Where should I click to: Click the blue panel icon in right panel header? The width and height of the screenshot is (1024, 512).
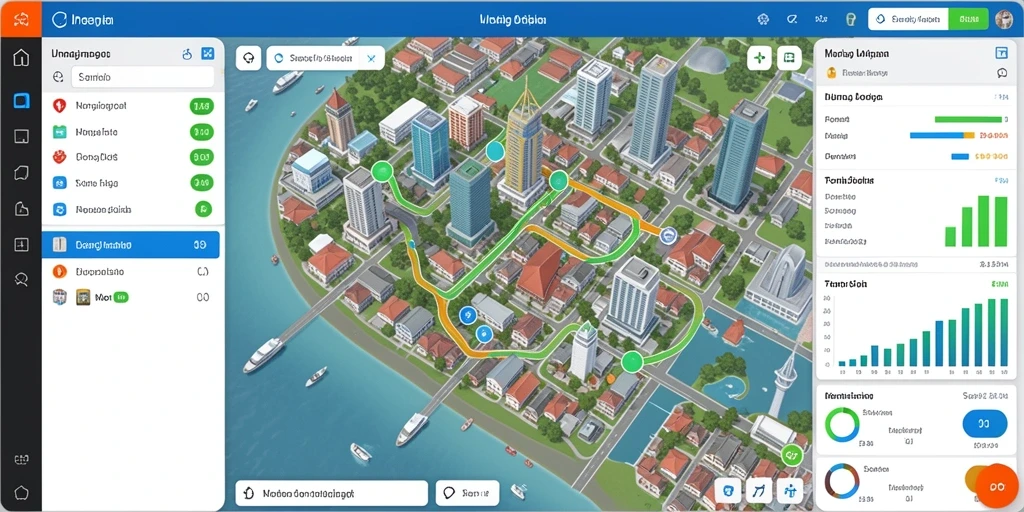point(1000,53)
